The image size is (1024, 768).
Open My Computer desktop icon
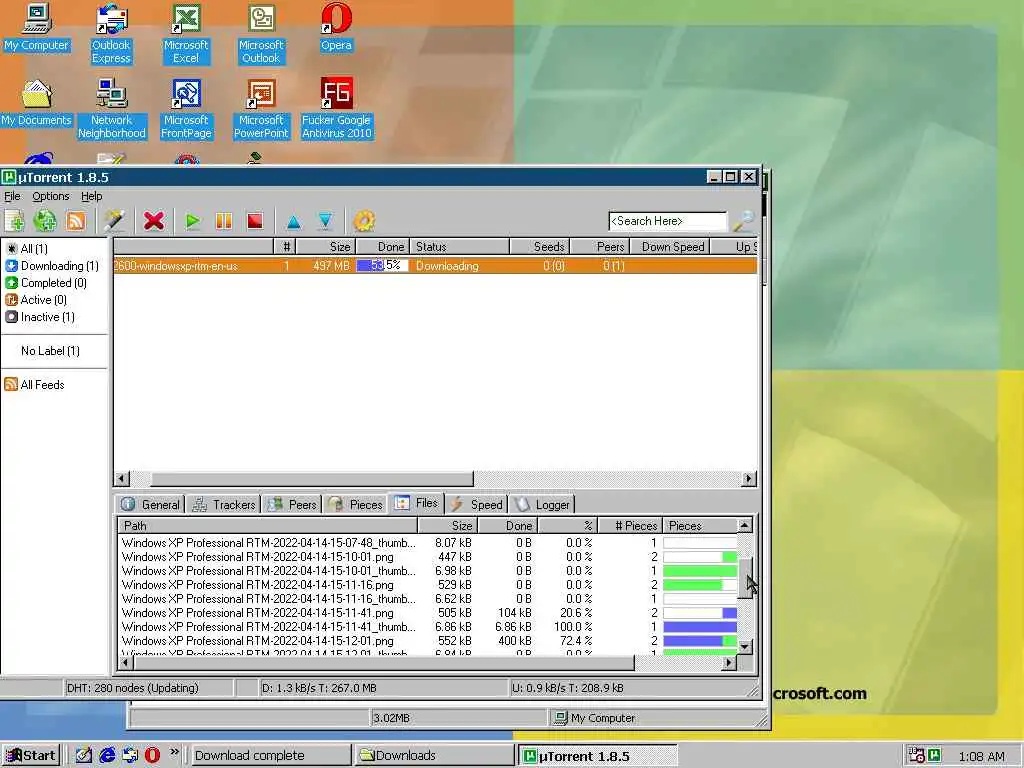37,28
